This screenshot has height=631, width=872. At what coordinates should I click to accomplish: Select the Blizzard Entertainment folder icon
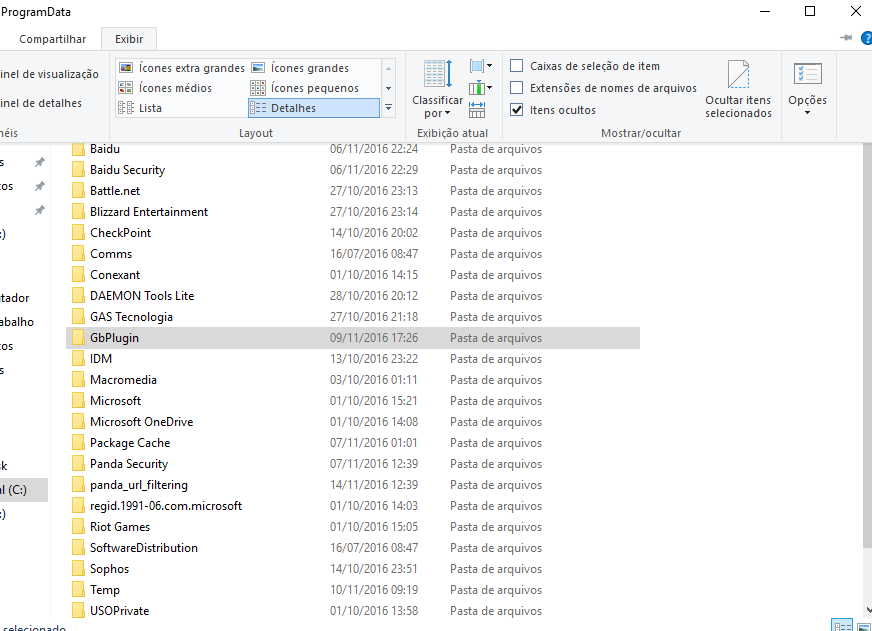pyautogui.click(x=78, y=212)
